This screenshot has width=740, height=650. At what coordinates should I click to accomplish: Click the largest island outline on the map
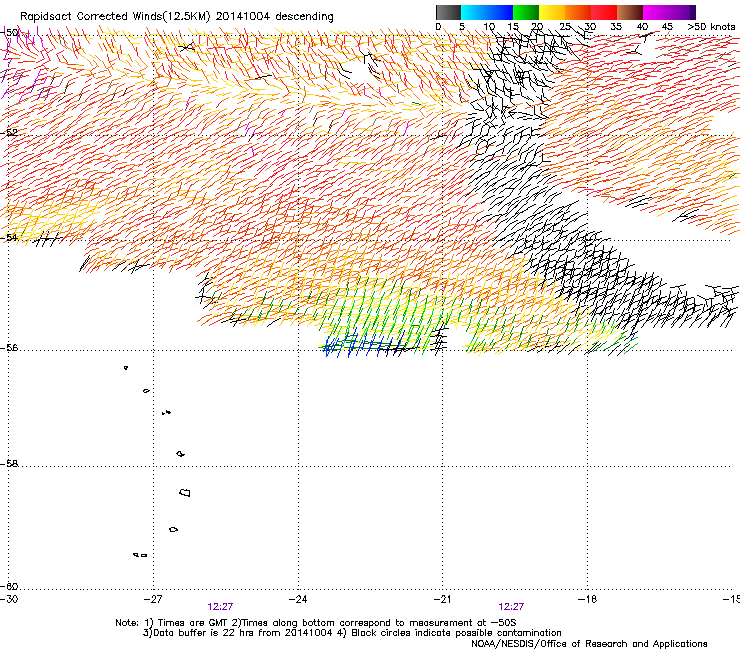[185, 492]
